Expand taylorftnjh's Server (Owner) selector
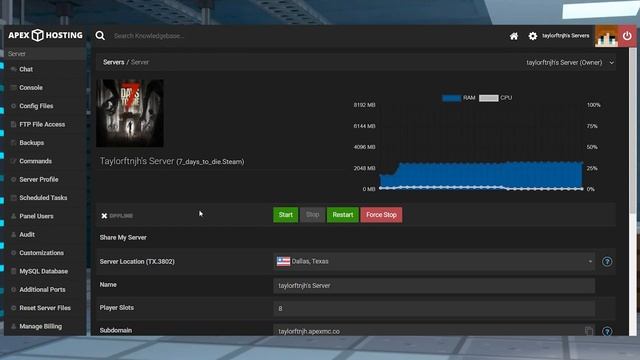This screenshot has height=360, width=640. (570, 63)
